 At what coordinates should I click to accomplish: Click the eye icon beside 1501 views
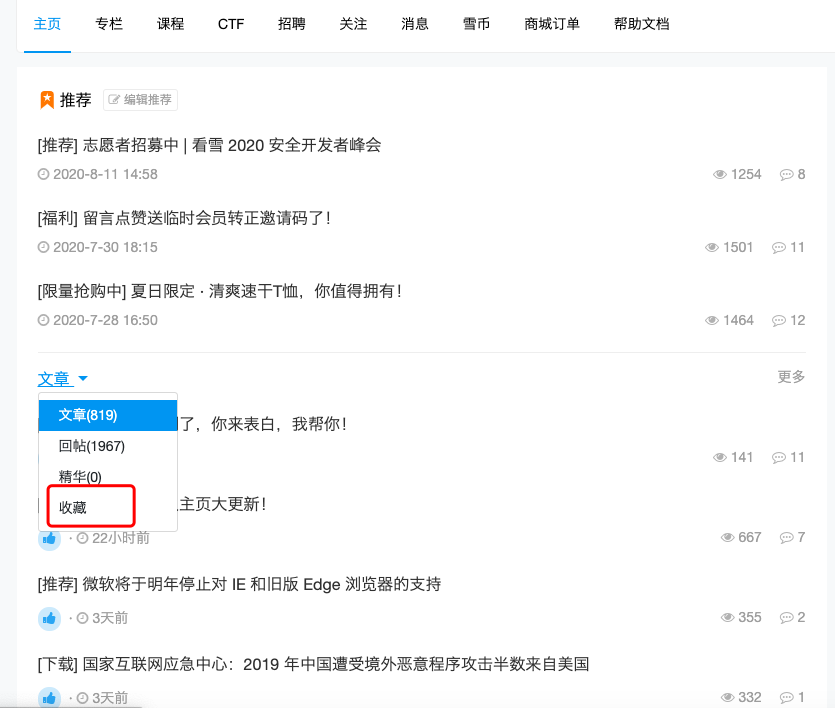(711, 248)
